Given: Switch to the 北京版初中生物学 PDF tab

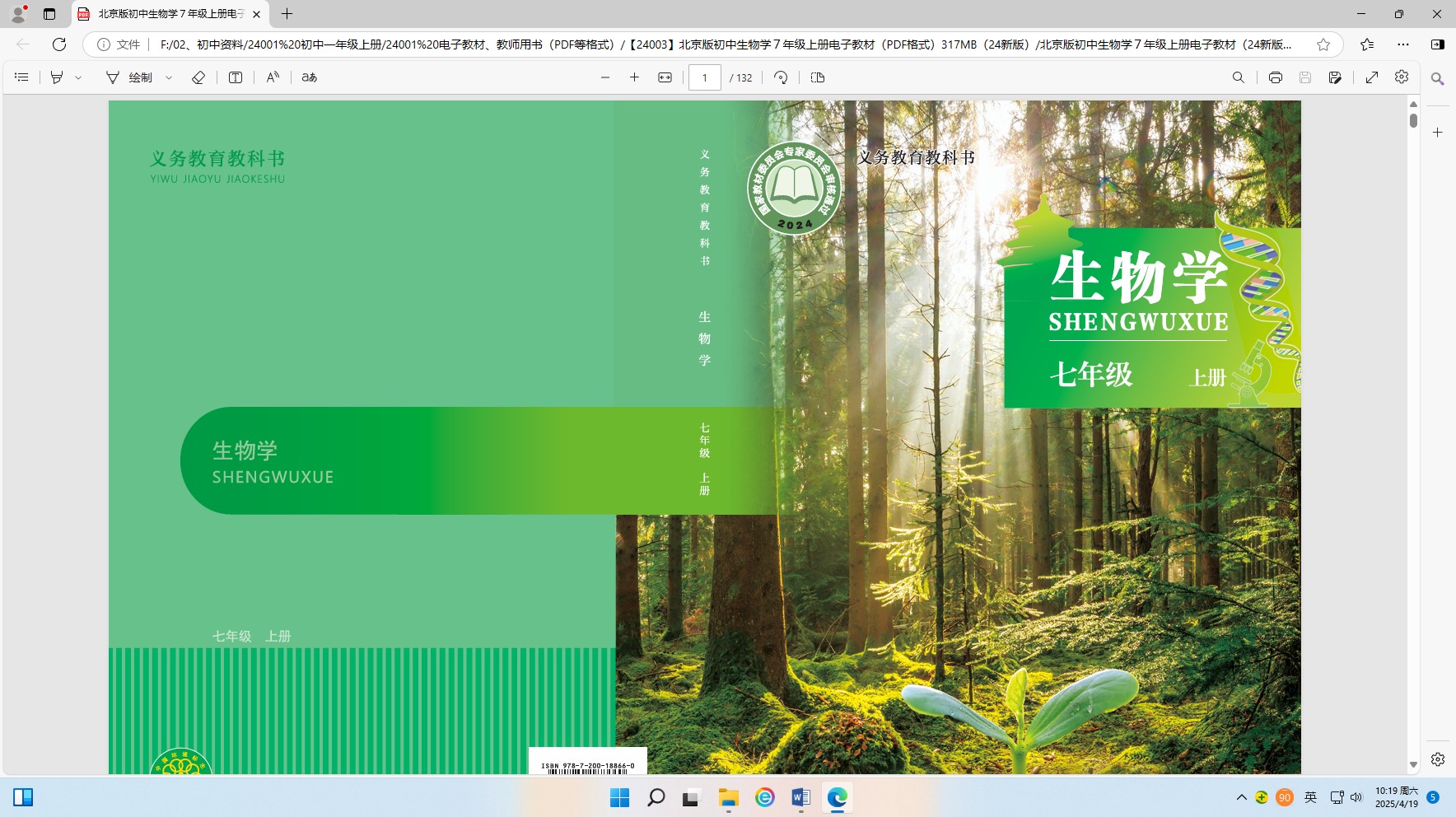Looking at the screenshot, I should click(169, 14).
